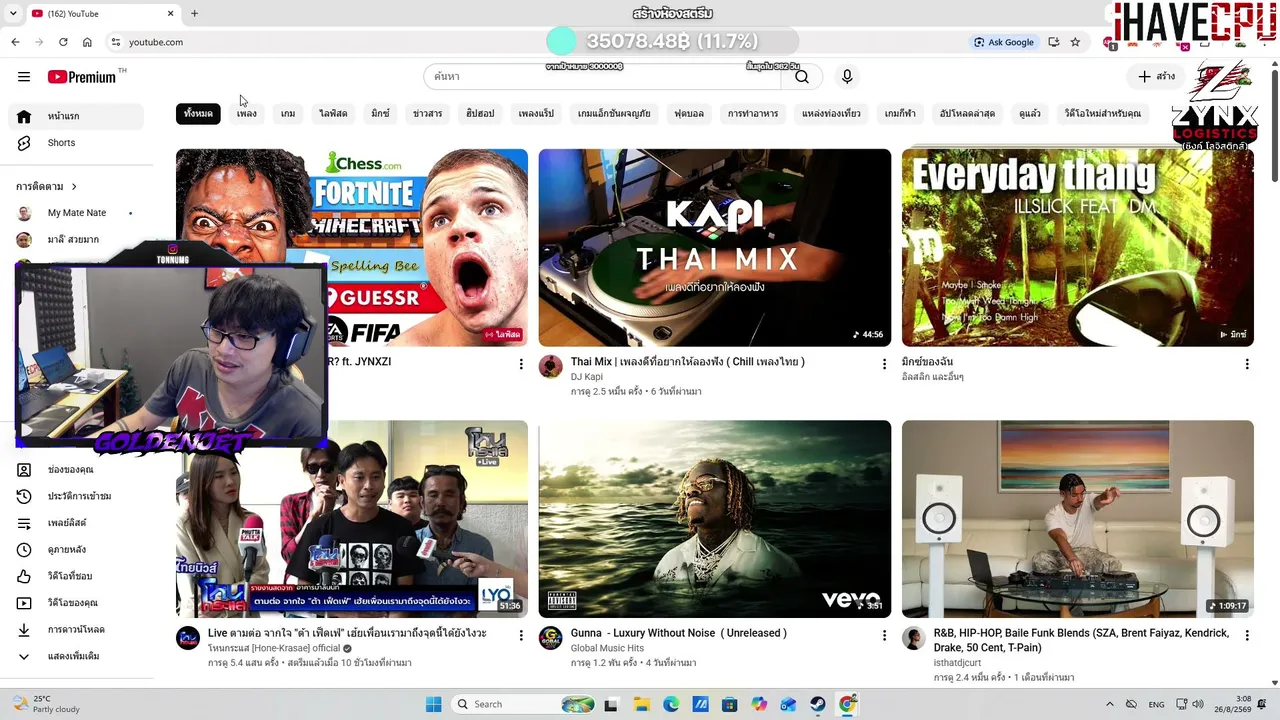The width and height of the screenshot is (1280, 720).
Task: Open ประวัติการเข้าชม watch history
Action: click(80, 496)
